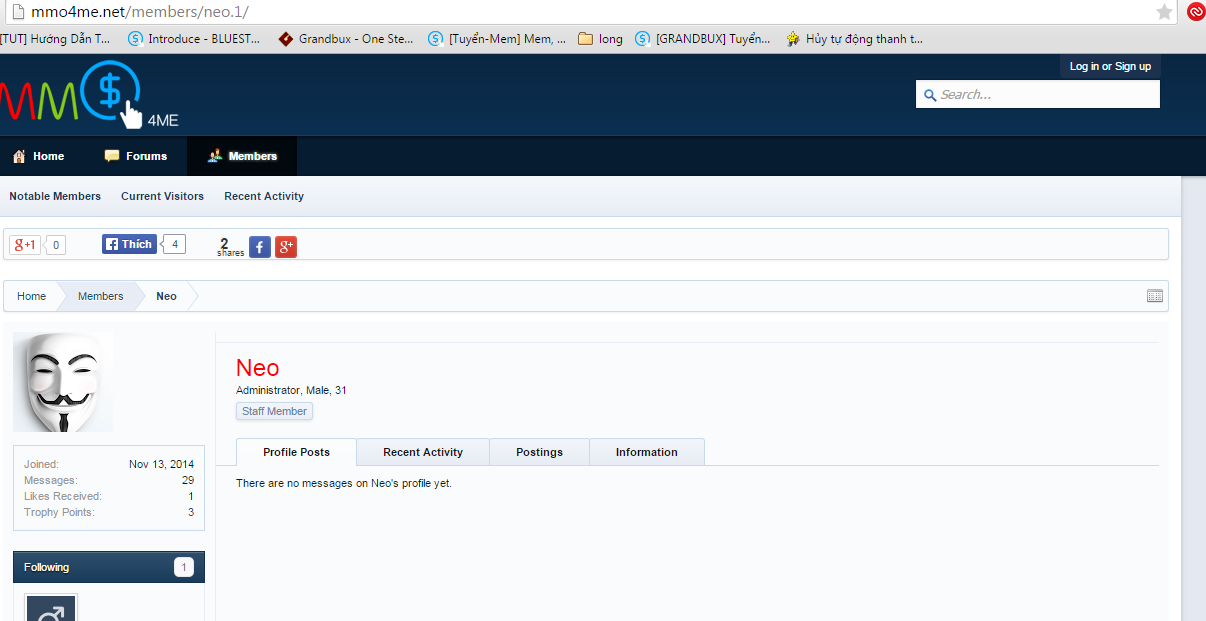Open the [GRANDBUX] Tuyển bookmark
1206x621 pixels.
click(x=704, y=39)
